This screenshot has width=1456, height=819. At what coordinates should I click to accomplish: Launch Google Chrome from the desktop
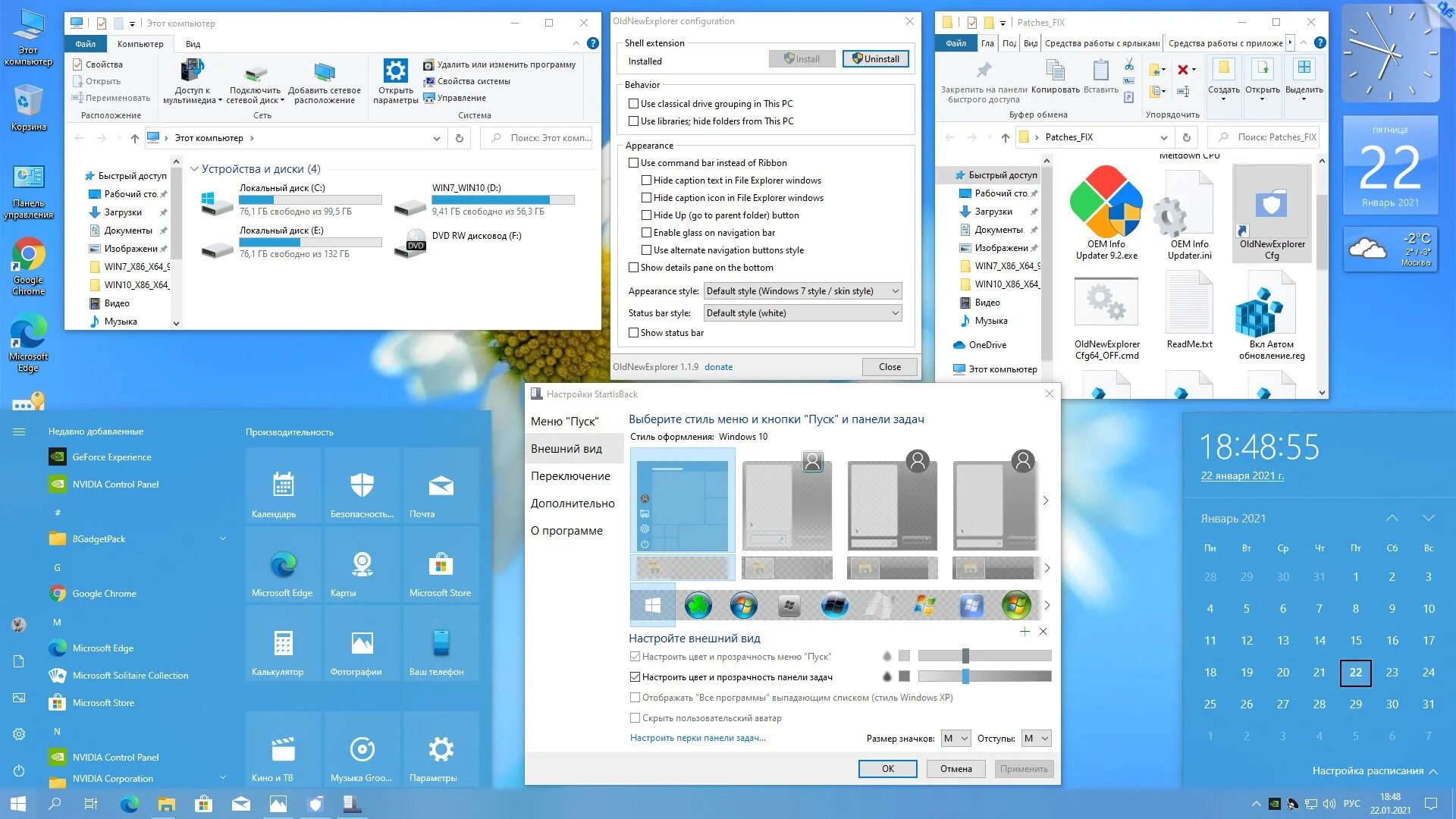pos(28,267)
